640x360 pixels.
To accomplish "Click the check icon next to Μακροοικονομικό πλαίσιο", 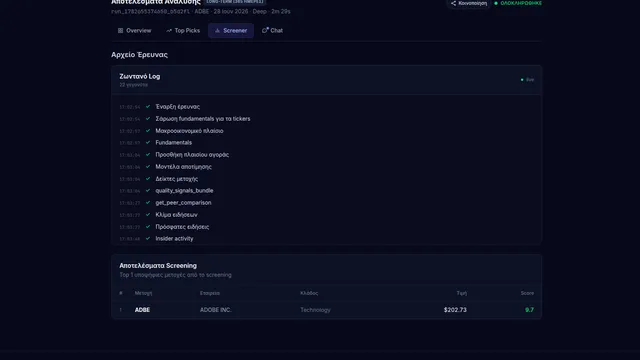I will pos(148,131).
